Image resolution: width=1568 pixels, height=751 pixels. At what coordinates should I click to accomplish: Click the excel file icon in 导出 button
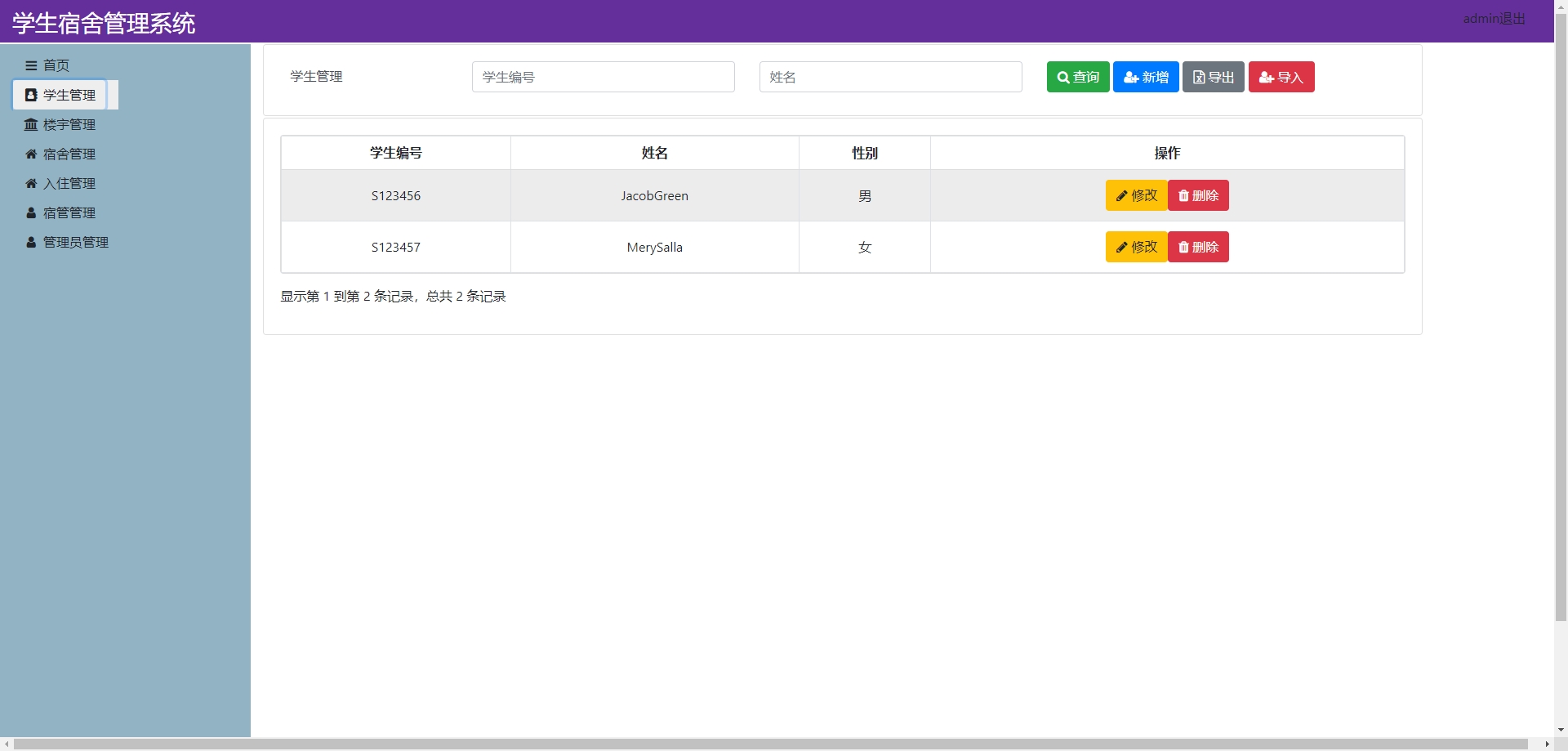tap(1199, 77)
